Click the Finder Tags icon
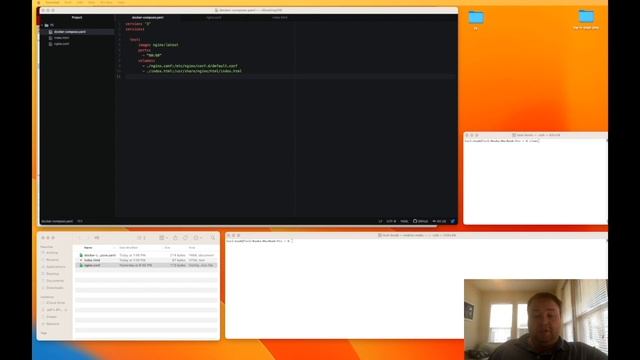640x360 pixels. pyautogui.click(x=185, y=238)
